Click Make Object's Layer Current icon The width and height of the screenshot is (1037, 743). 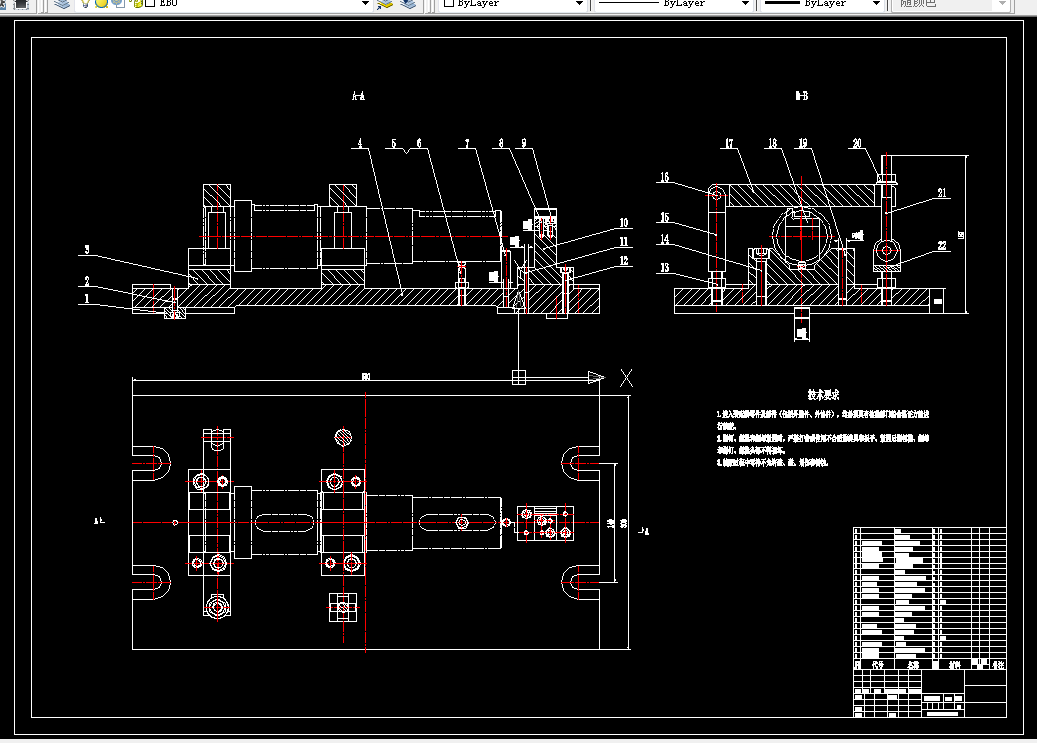point(385,4)
